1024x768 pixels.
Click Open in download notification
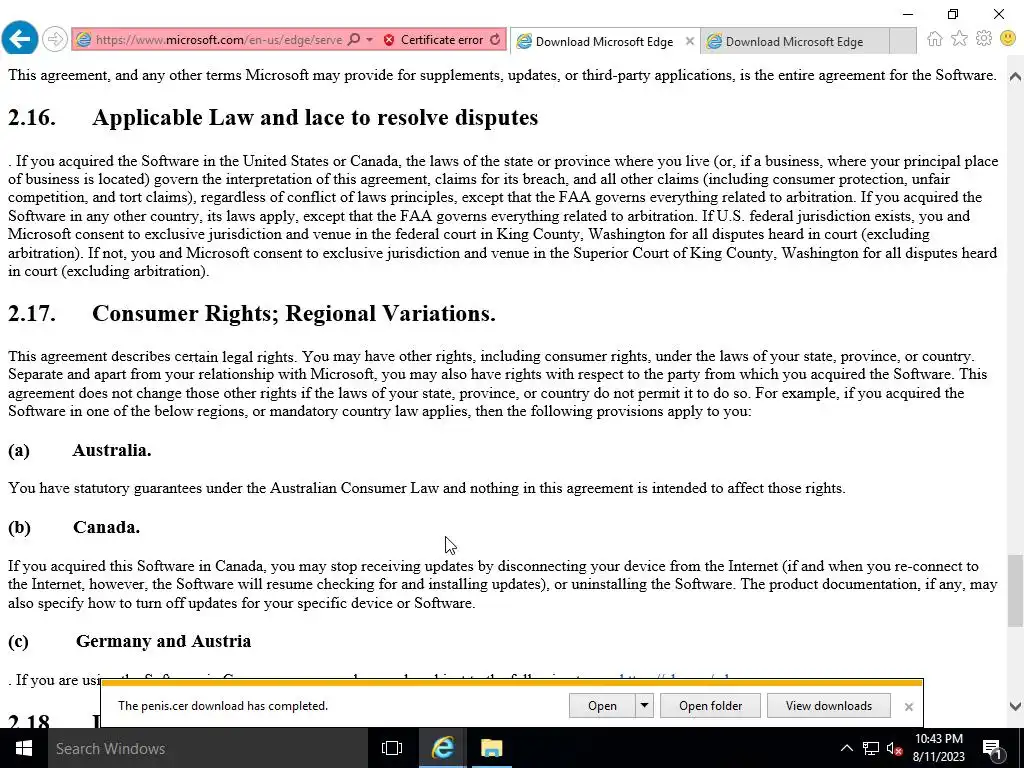[x=601, y=706]
